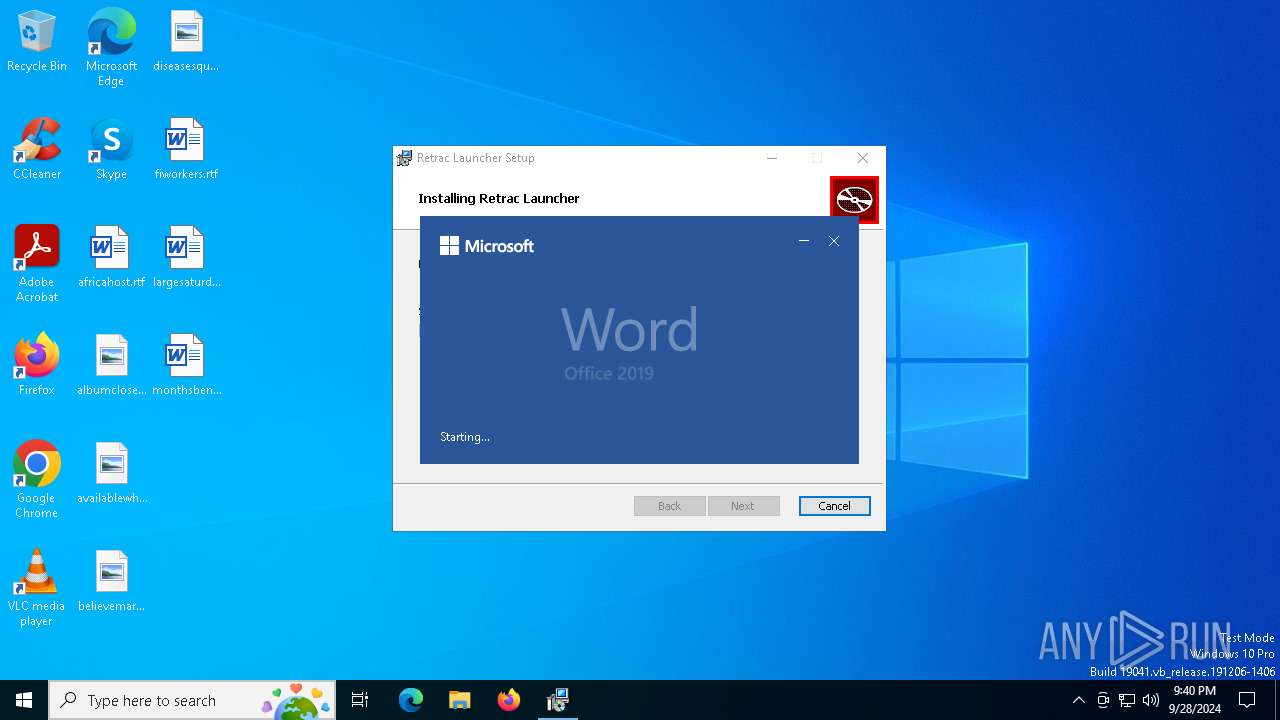Click the taskbar clock showing 9:40 PM
1280x720 pixels.
(x=1194, y=700)
